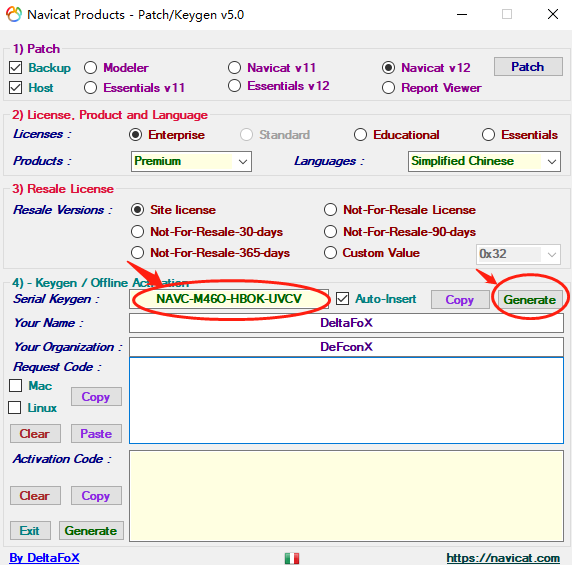Select Essentials v11 radio option

click(x=90, y=88)
